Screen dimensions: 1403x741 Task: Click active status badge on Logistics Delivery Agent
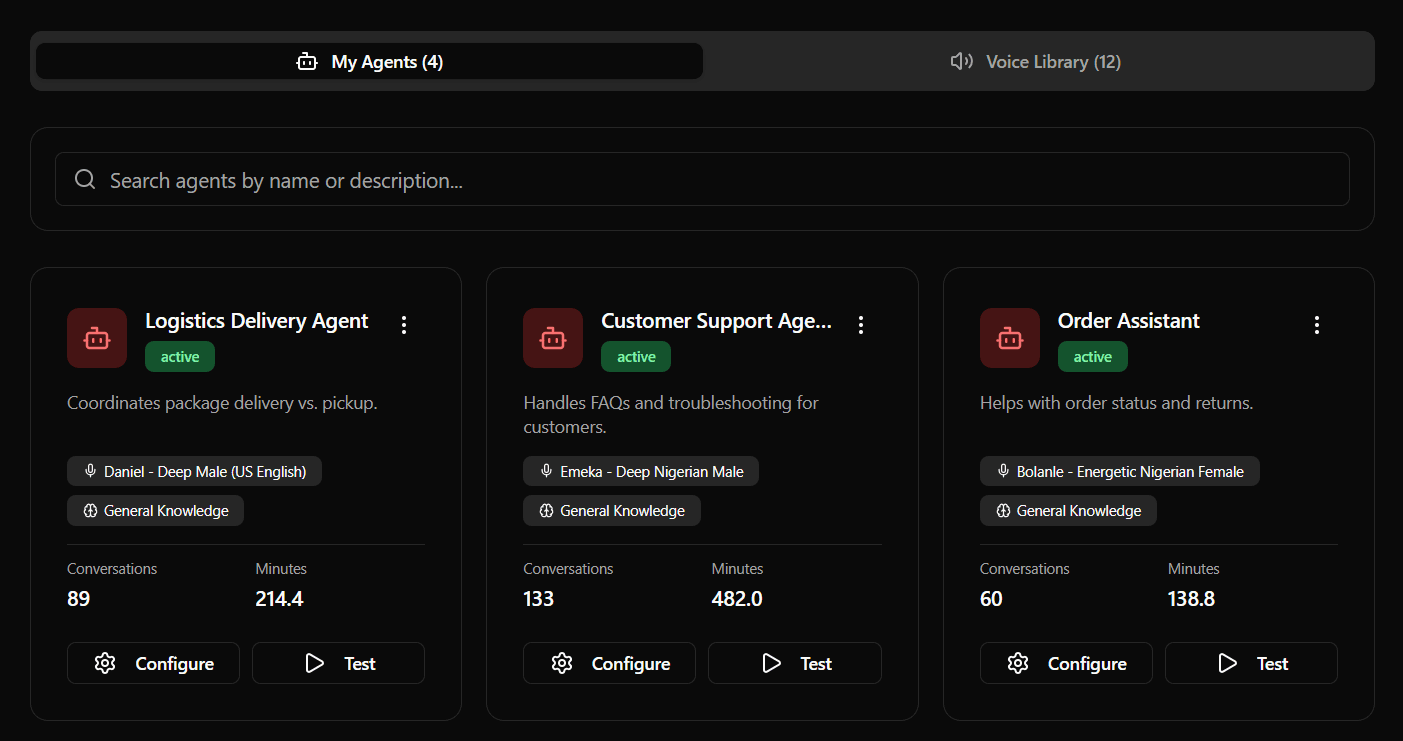180,357
